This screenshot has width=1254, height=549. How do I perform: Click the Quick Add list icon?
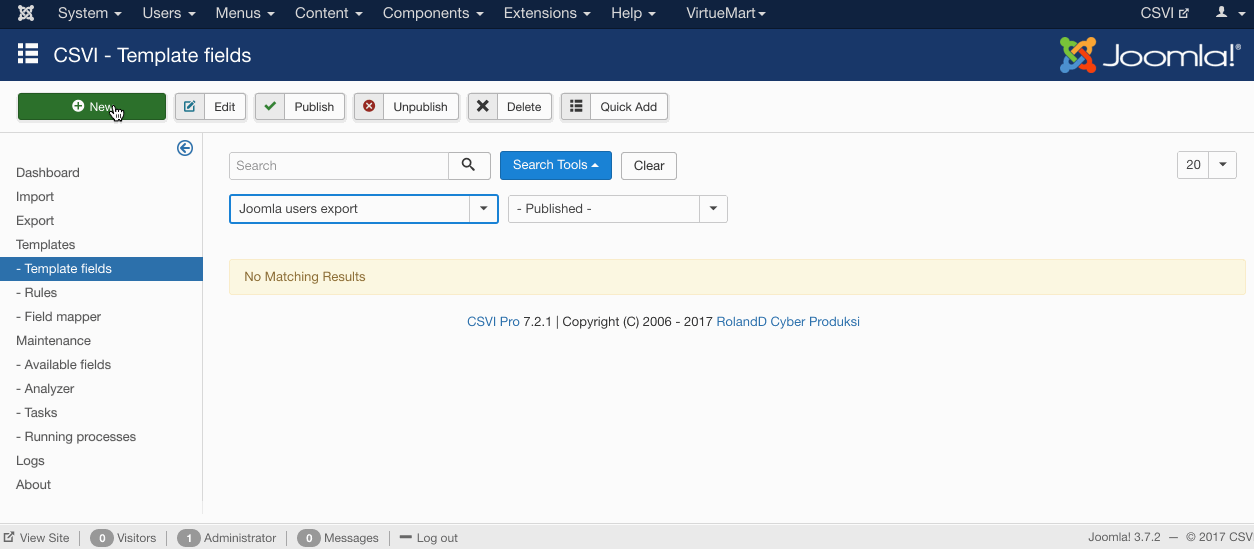click(576, 106)
